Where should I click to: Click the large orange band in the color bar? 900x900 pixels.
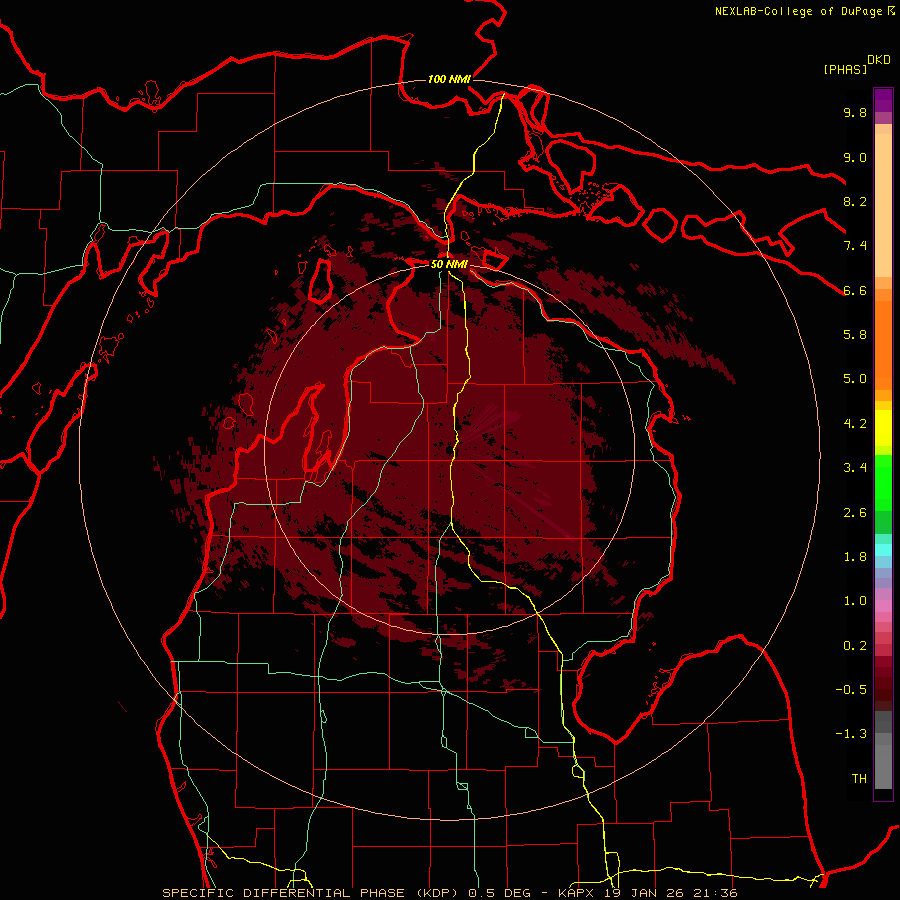pos(883,345)
